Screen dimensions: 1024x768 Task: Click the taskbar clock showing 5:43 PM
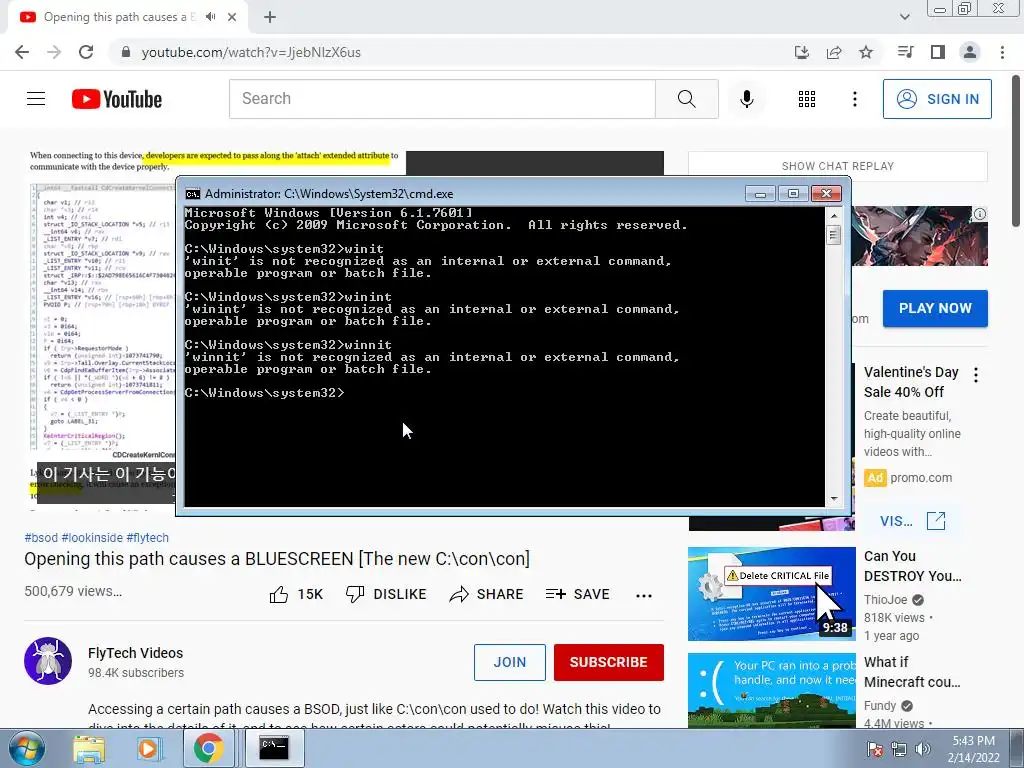[x=973, y=748]
